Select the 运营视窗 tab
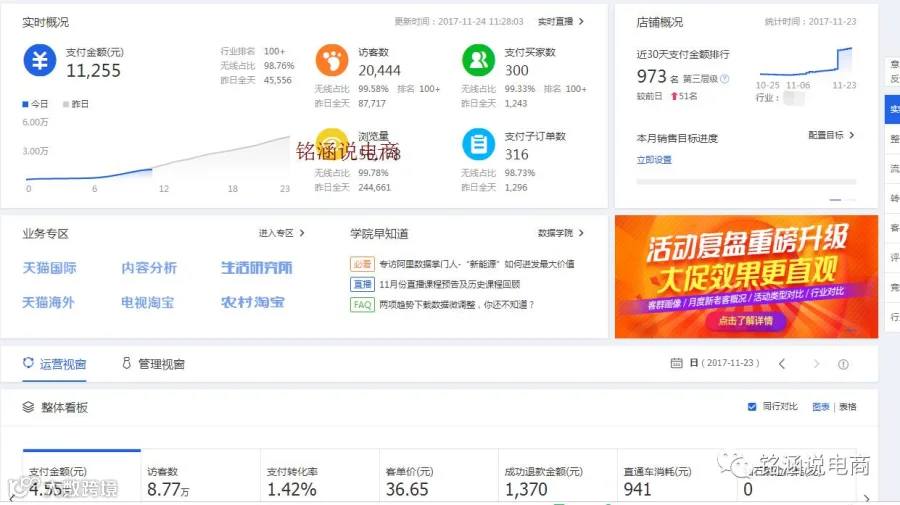The image size is (900, 505). click(55, 364)
